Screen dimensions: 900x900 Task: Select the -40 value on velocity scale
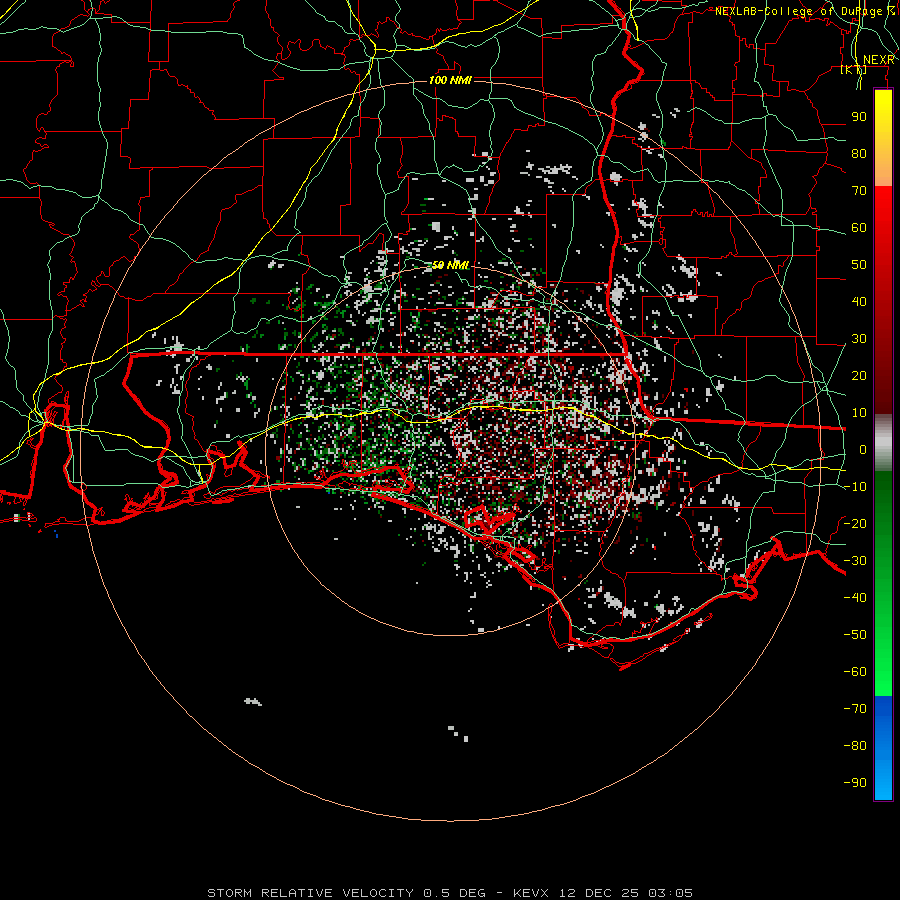[855, 598]
